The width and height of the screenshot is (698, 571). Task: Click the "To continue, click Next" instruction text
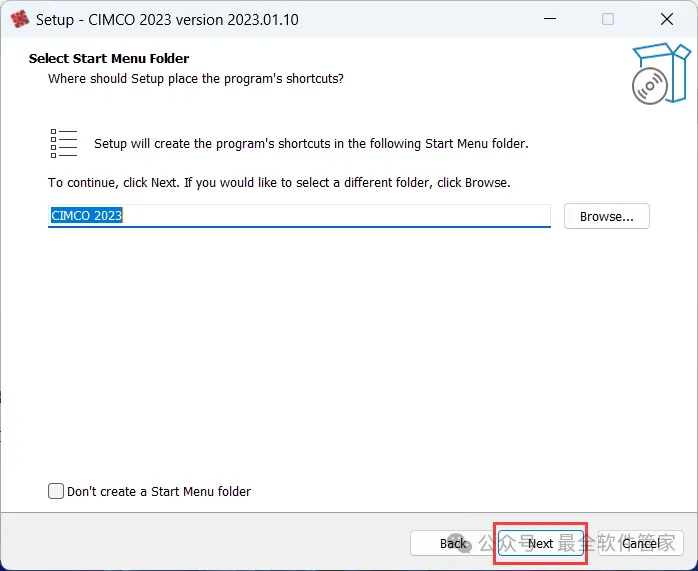click(x=279, y=182)
